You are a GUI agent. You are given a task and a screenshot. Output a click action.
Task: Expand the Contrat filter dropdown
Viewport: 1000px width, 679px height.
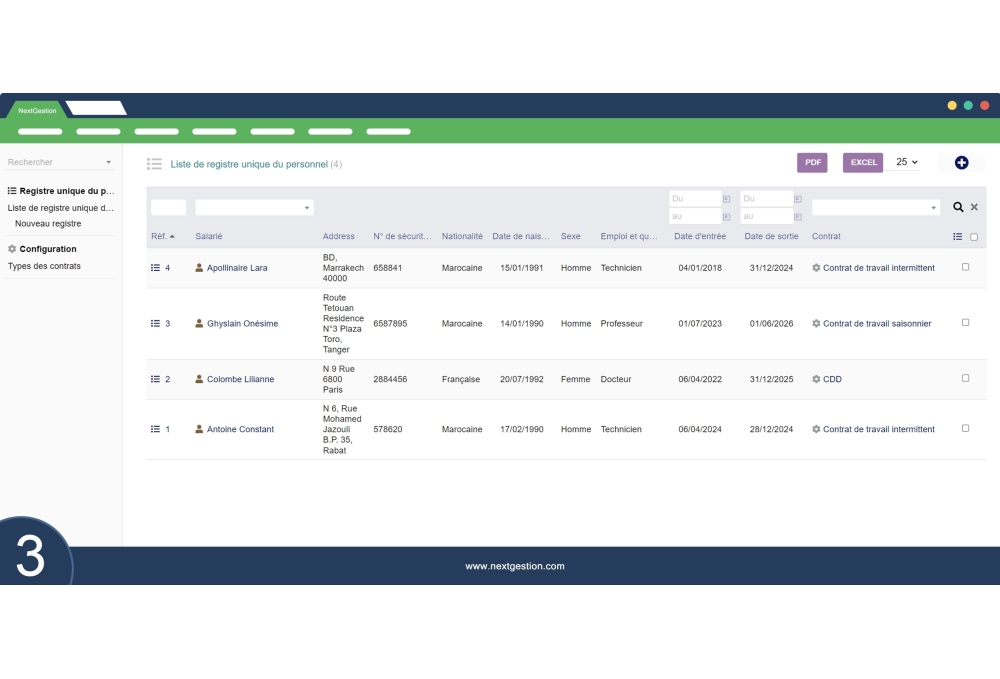coord(876,207)
